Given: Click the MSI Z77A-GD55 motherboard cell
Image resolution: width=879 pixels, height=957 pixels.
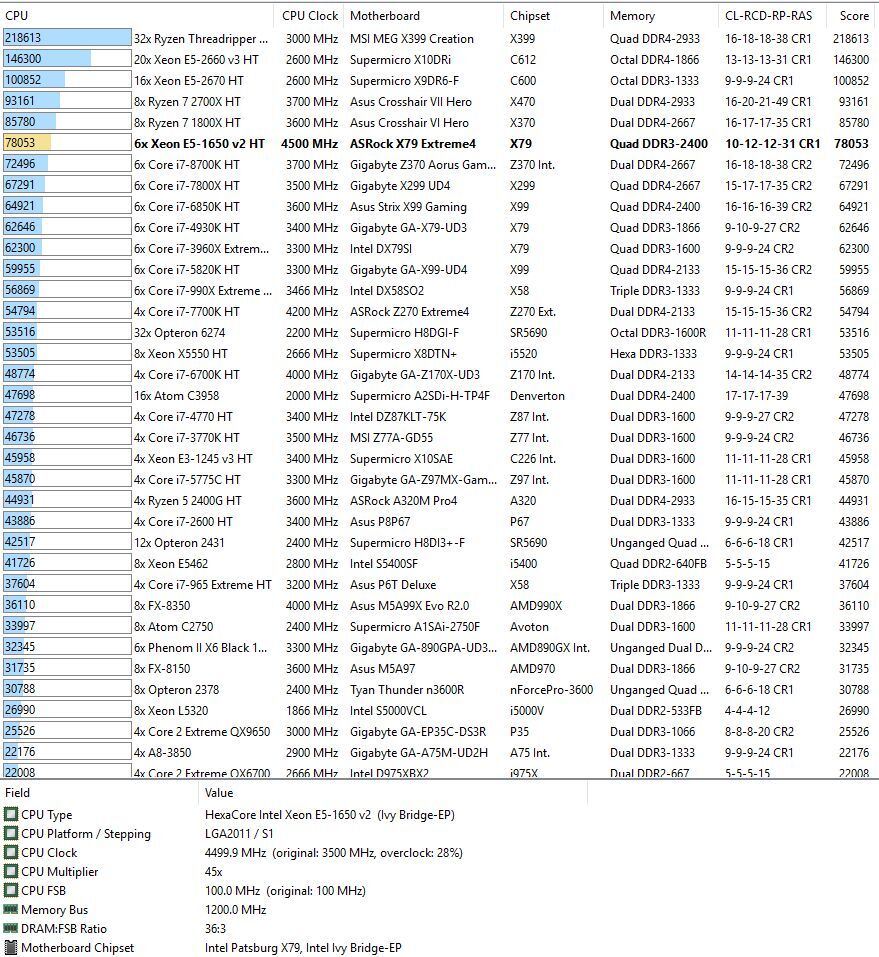Looking at the screenshot, I should [391, 438].
